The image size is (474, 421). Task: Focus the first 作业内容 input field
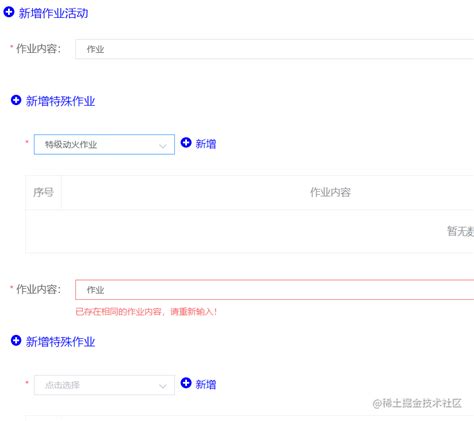coord(274,49)
